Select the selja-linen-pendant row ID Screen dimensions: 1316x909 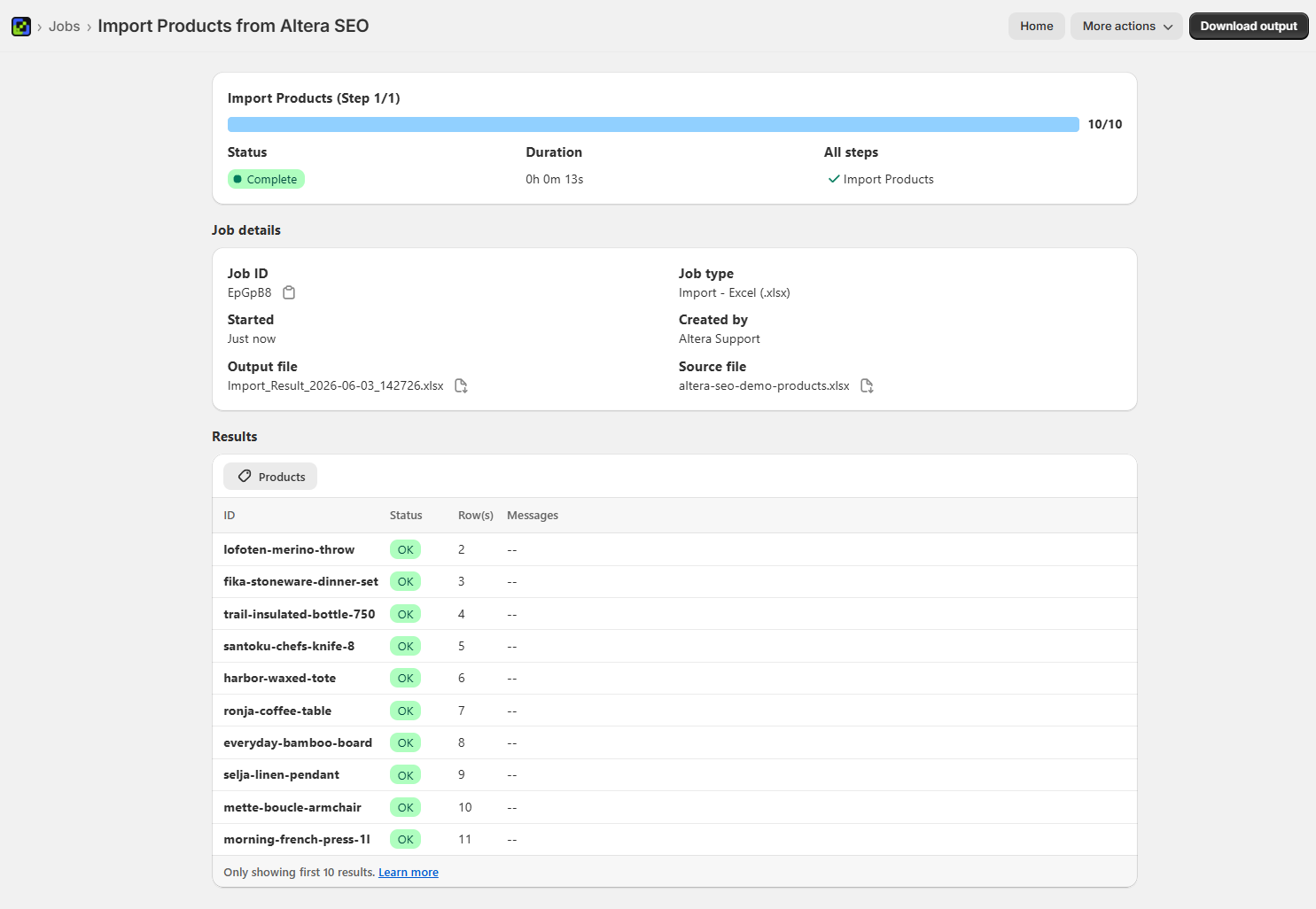coord(282,775)
